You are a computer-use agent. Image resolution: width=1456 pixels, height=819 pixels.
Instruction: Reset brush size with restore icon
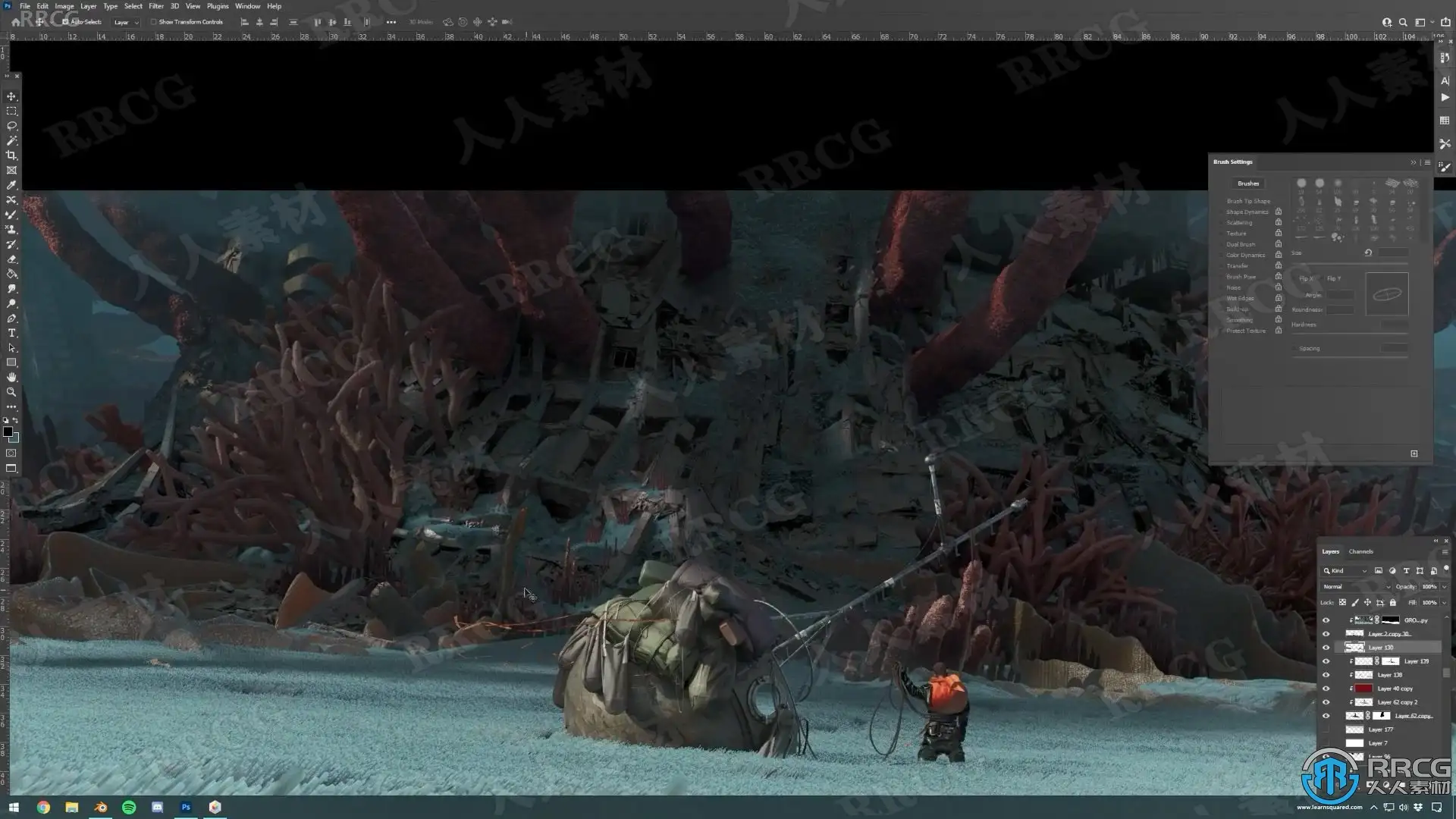[1368, 253]
